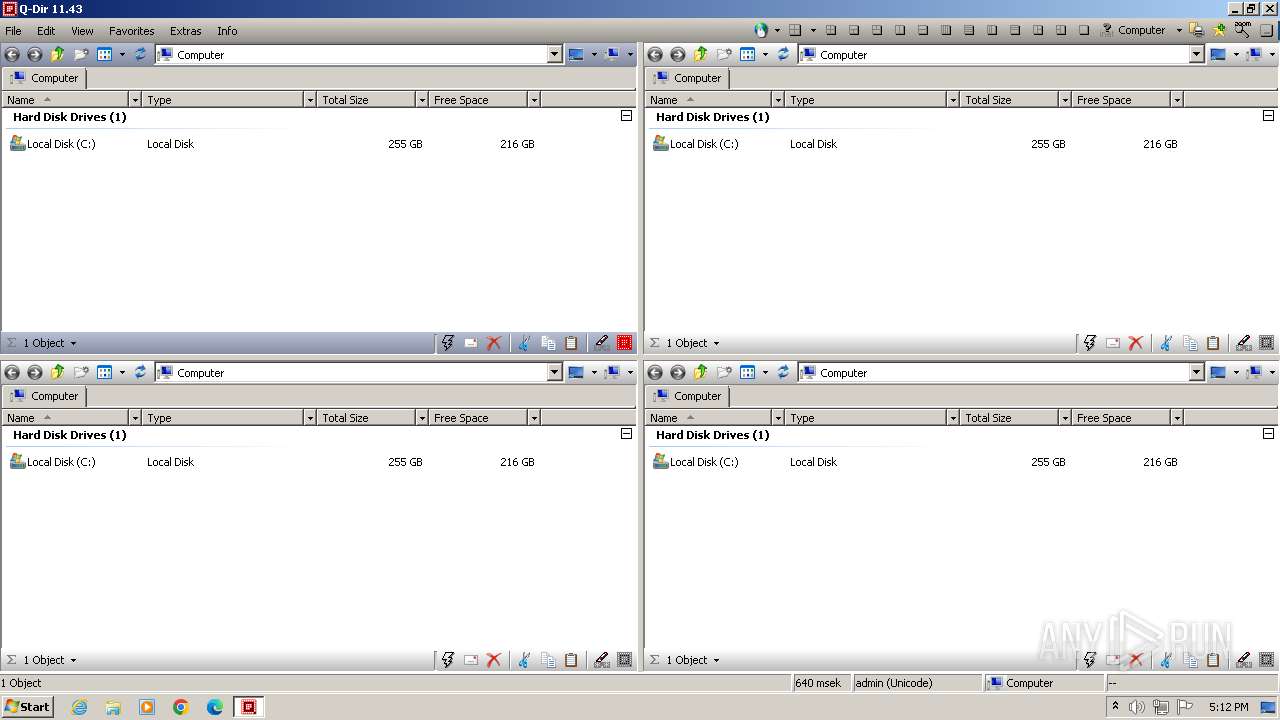Select Local Disk (C:) in bottom-right pane
This screenshot has width=1280, height=720.
(x=696, y=462)
